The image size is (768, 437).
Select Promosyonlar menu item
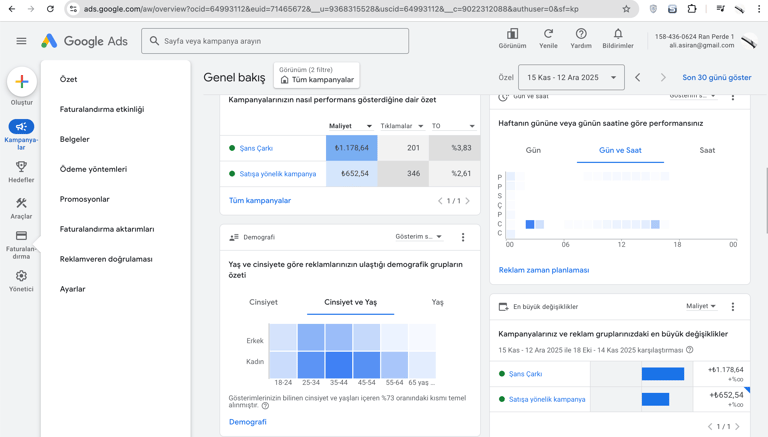pos(84,199)
